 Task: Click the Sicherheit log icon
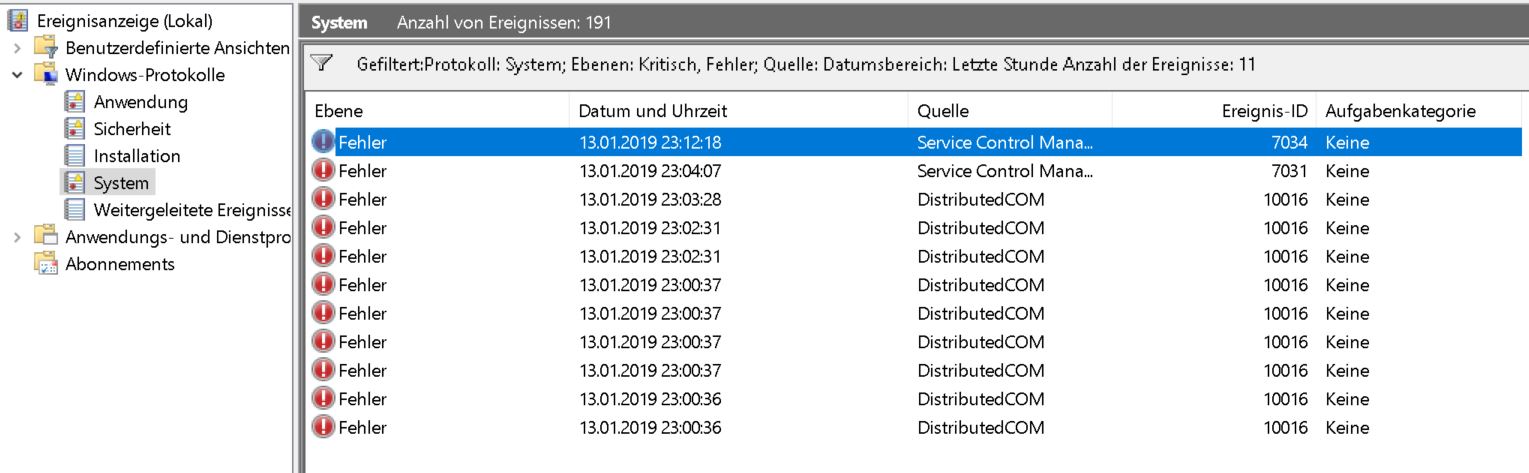point(74,129)
